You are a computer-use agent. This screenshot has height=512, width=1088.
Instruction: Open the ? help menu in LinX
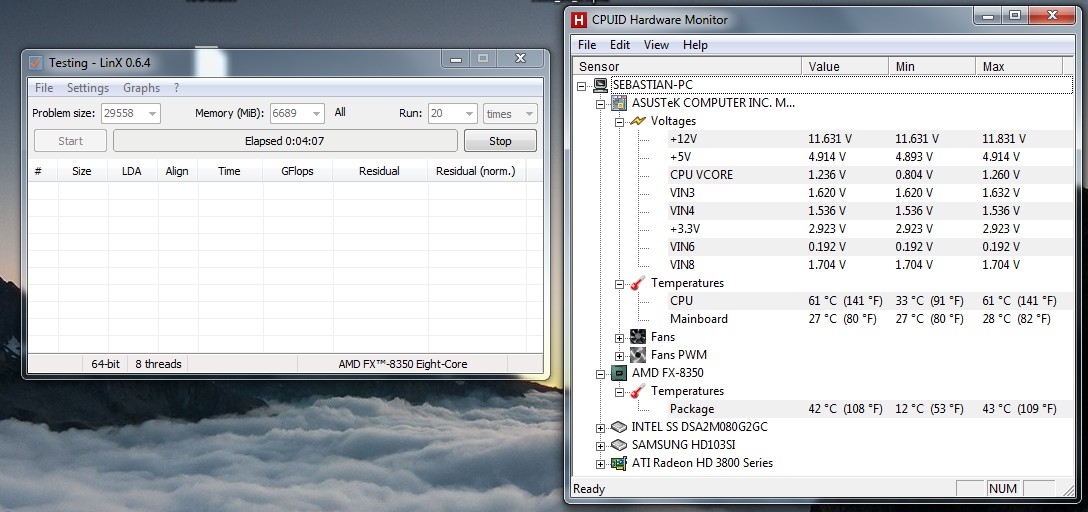pos(176,88)
